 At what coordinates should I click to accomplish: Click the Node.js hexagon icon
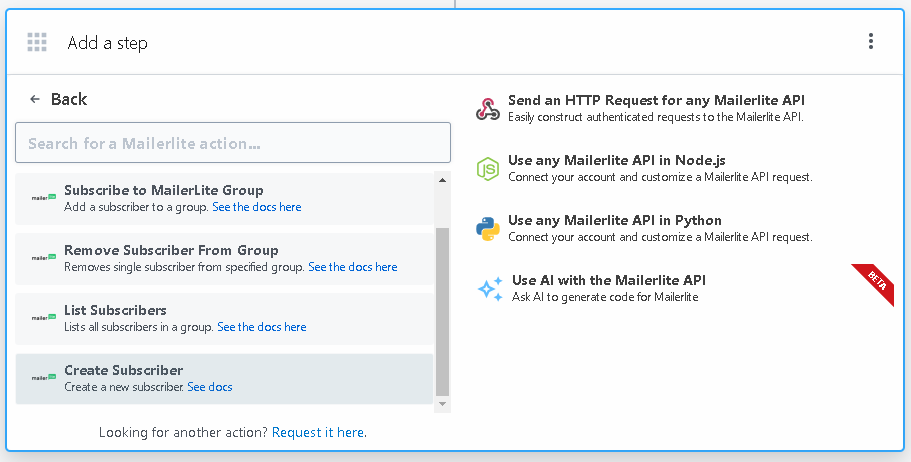tap(487, 169)
